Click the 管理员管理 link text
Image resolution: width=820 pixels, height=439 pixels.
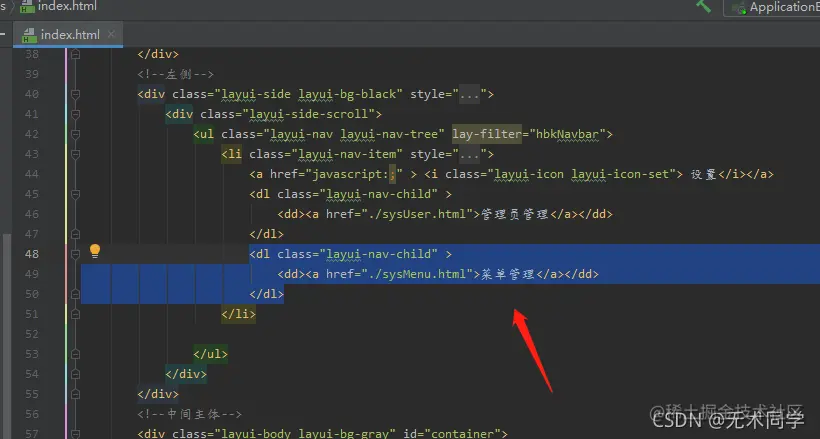(514, 214)
